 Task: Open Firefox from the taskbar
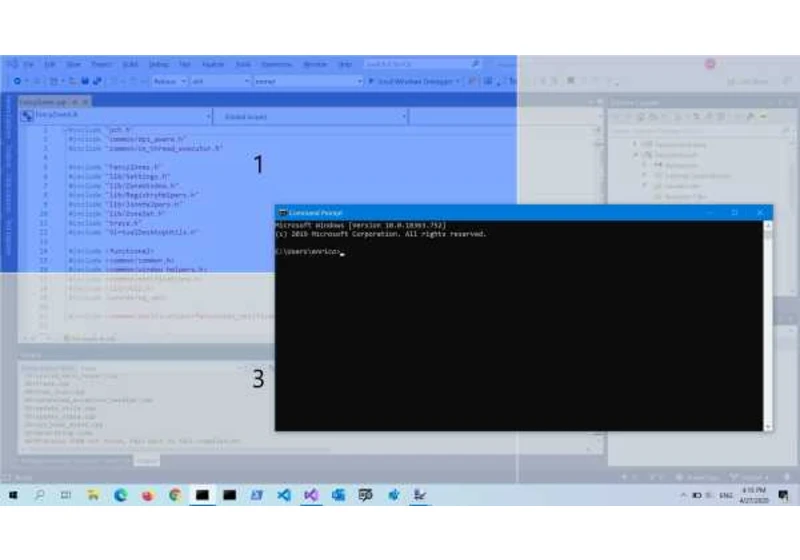148,495
